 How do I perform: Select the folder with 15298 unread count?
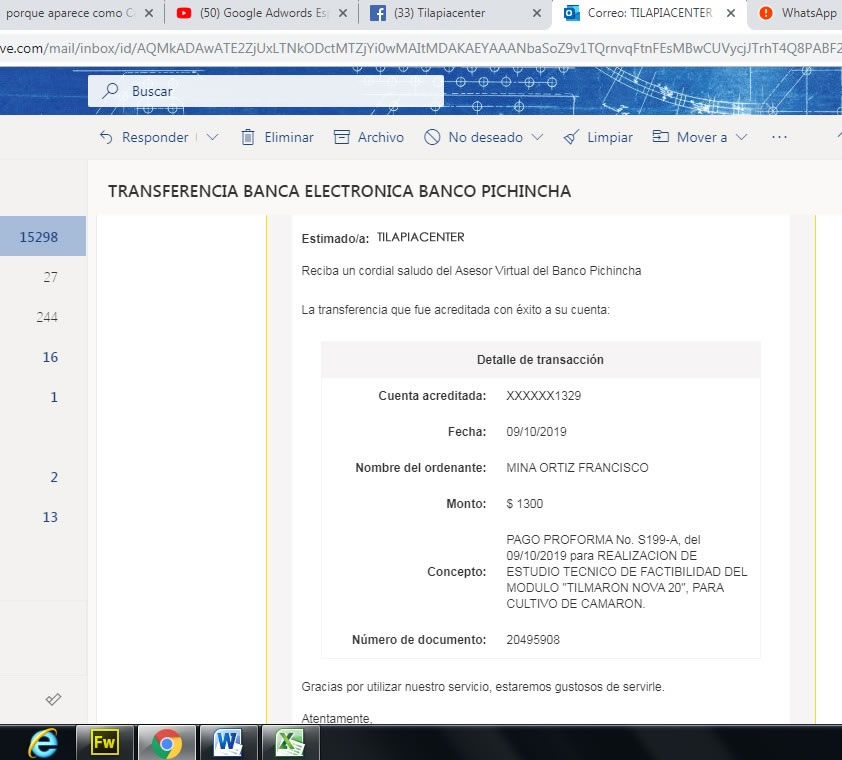click(43, 236)
